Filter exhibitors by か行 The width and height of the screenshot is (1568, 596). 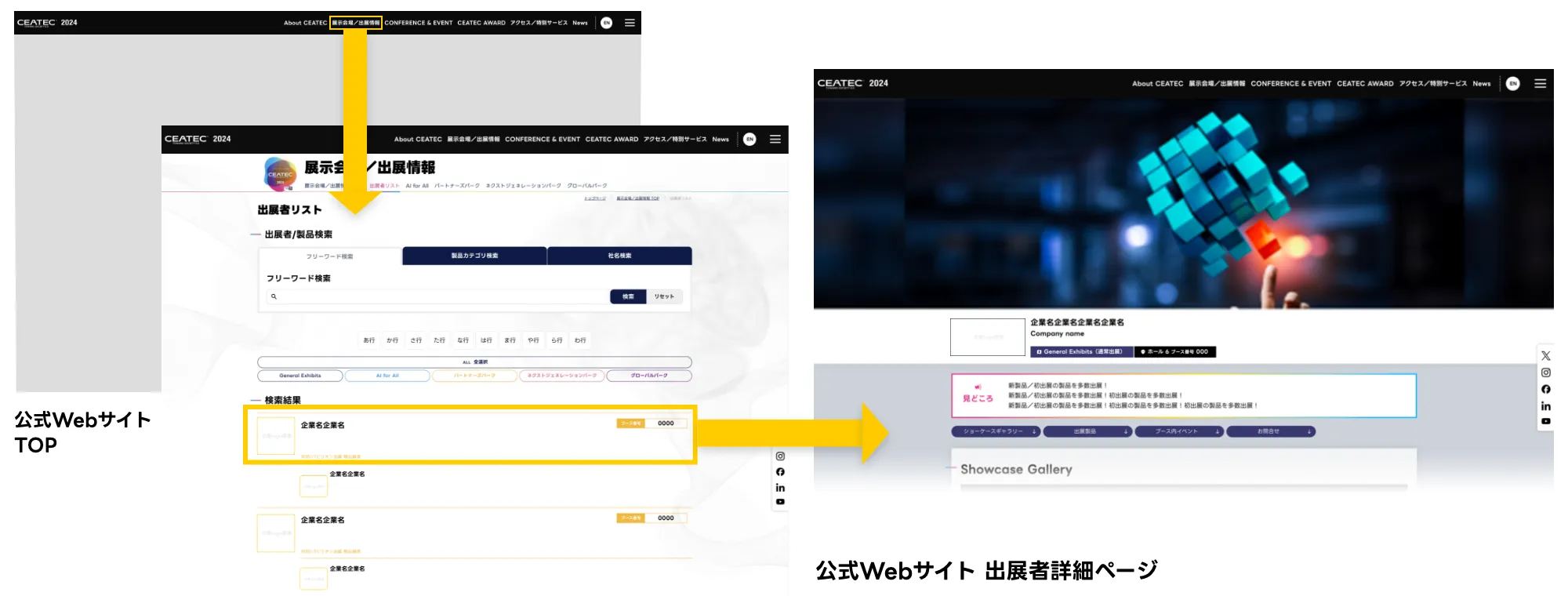point(393,340)
